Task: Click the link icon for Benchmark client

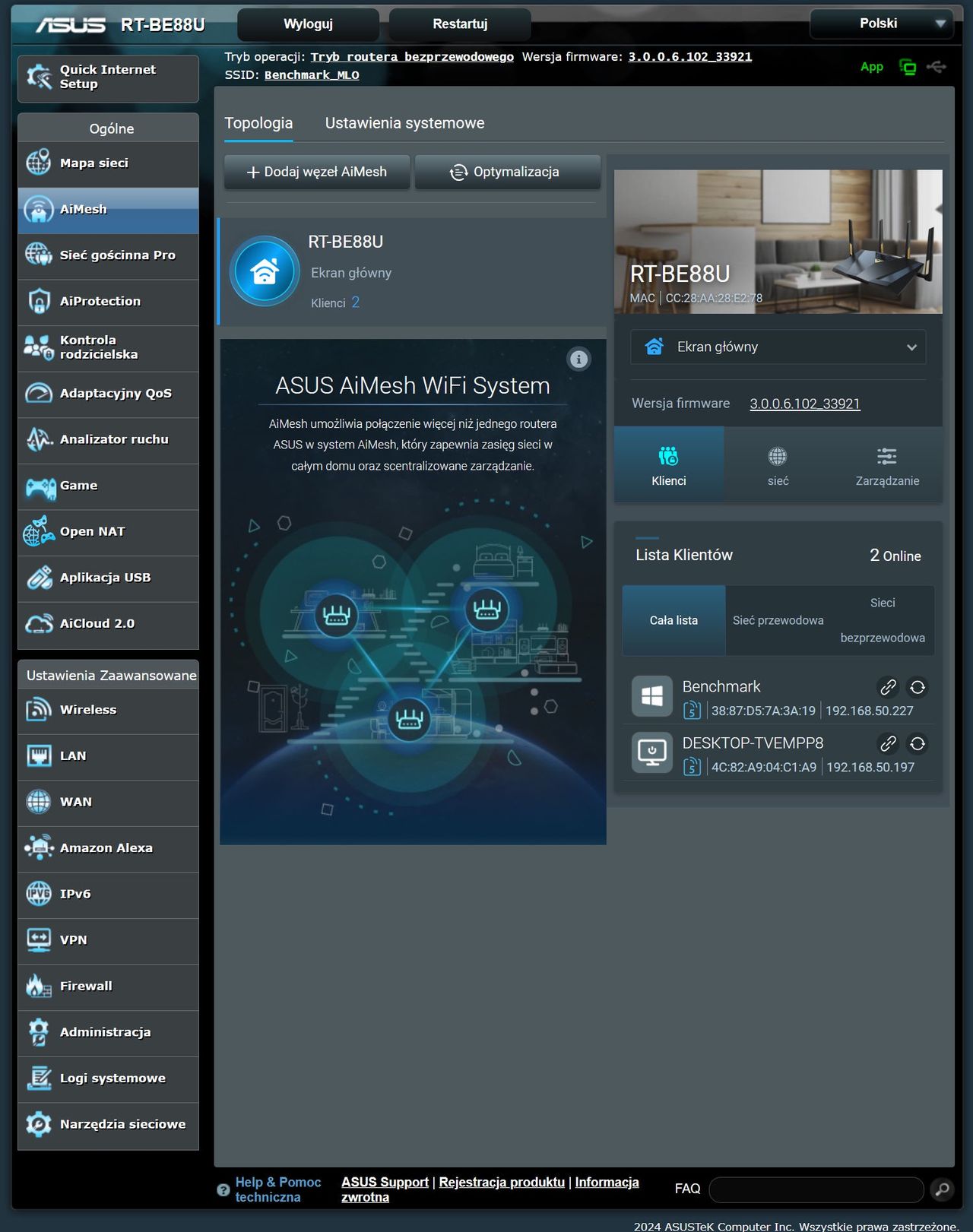Action: [x=888, y=687]
